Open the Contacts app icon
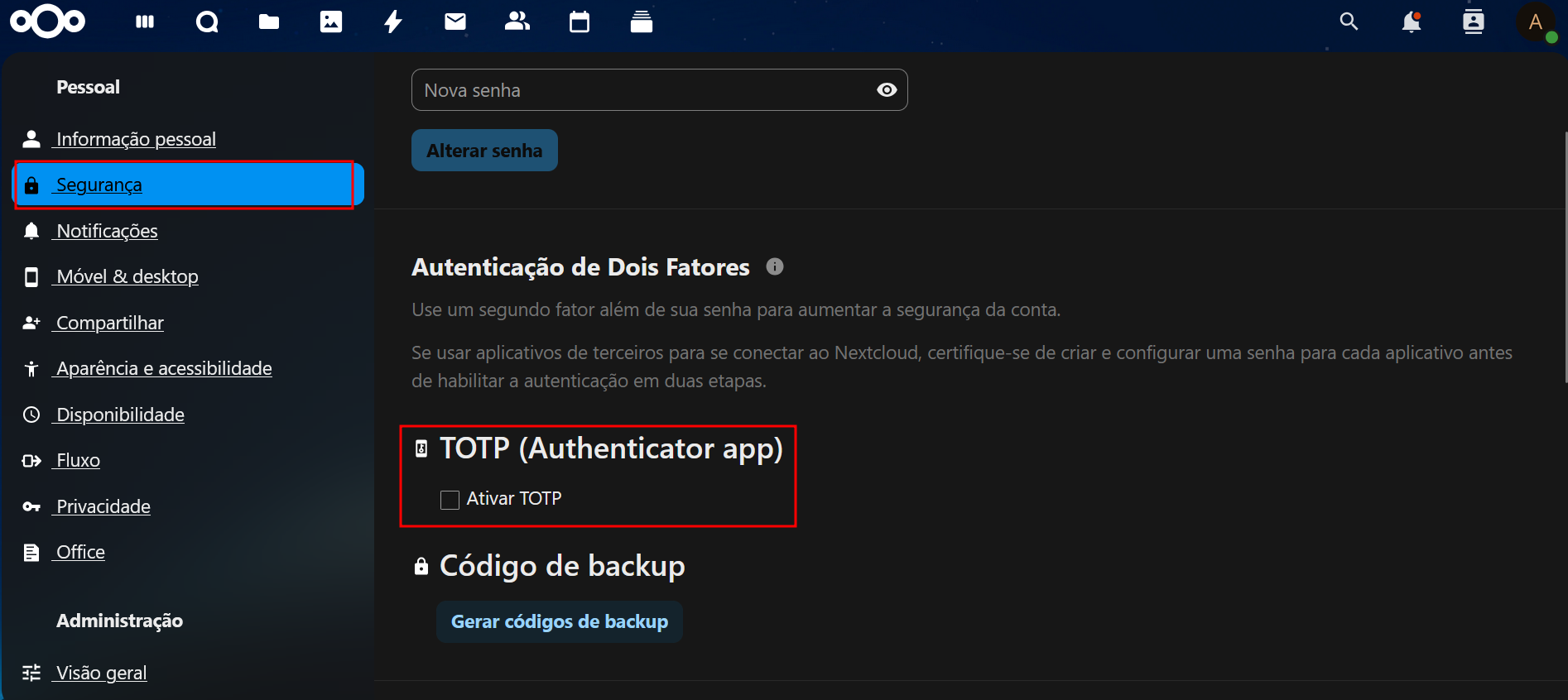1568x700 pixels. tap(517, 22)
